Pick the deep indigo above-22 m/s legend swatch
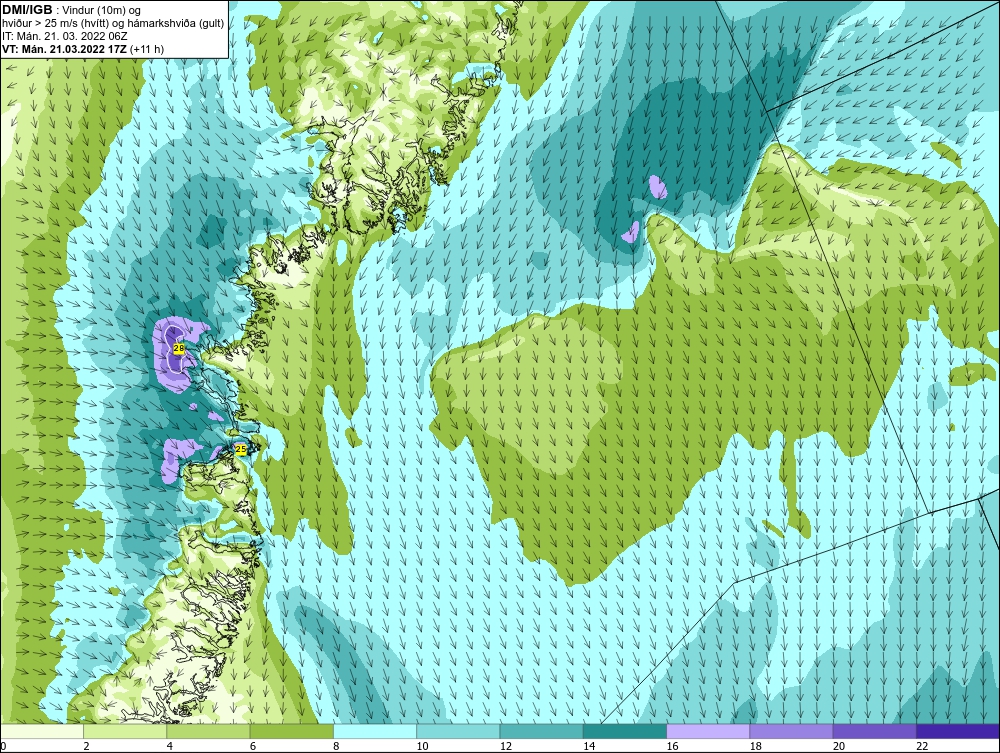This screenshot has height=753, width=1000. (x=958, y=731)
